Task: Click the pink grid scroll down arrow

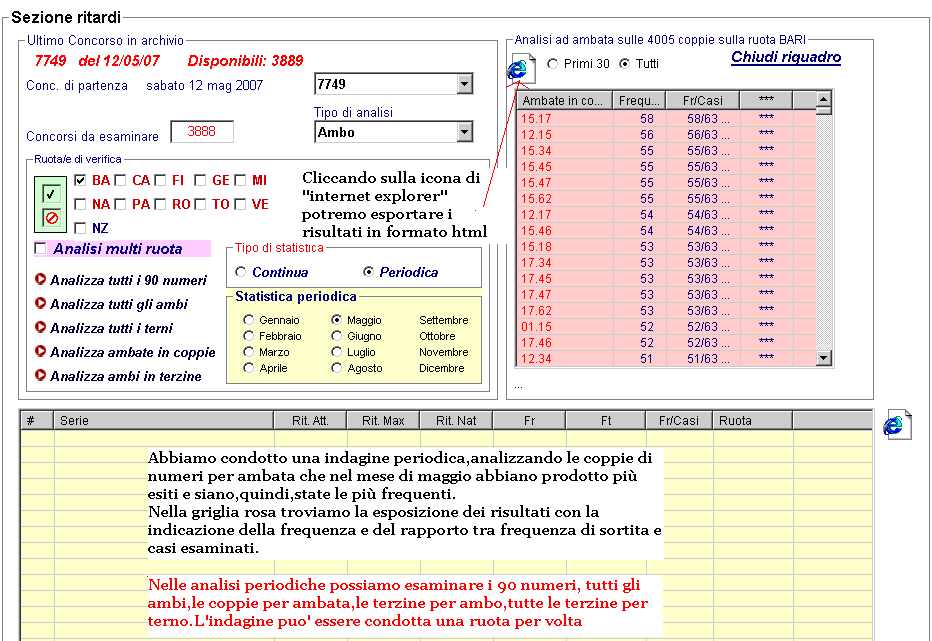Action: pyautogui.click(x=823, y=357)
